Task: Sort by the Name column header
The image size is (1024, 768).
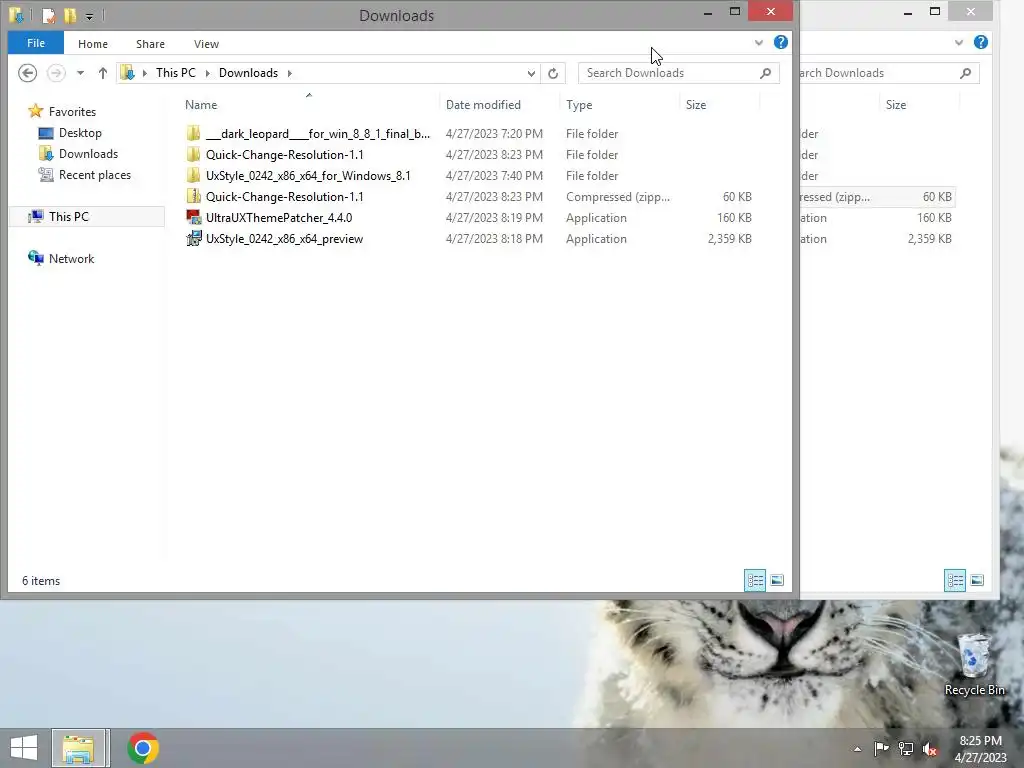Action: pos(201,104)
